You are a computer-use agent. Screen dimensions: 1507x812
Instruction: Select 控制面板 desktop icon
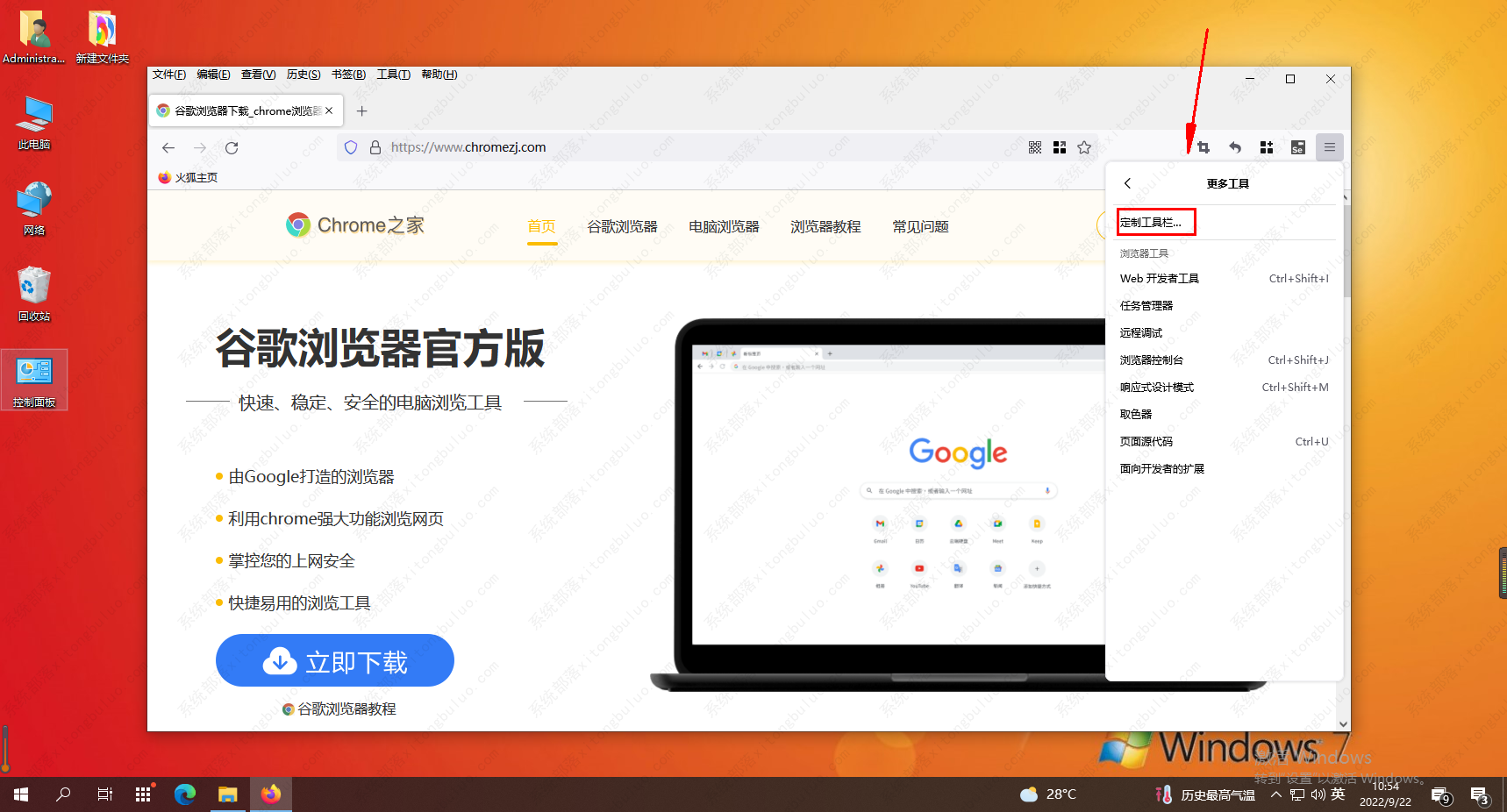34,381
